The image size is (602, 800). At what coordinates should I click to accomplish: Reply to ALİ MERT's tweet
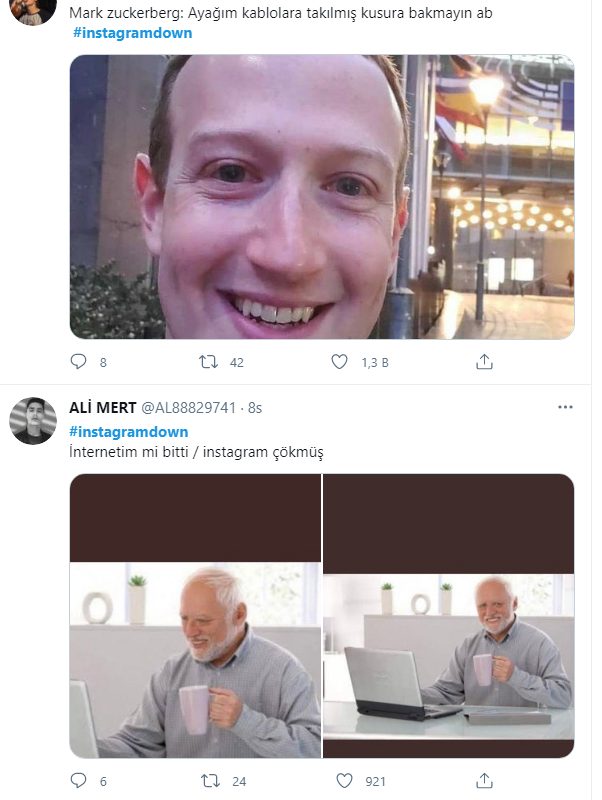(79, 780)
